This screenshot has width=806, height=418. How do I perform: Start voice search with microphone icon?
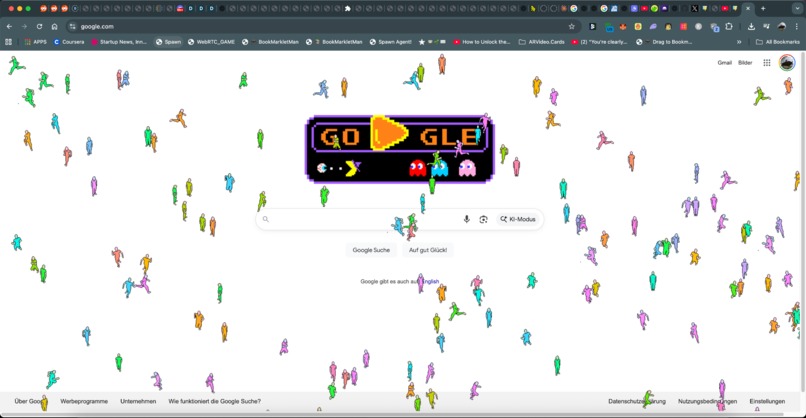click(466, 220)
